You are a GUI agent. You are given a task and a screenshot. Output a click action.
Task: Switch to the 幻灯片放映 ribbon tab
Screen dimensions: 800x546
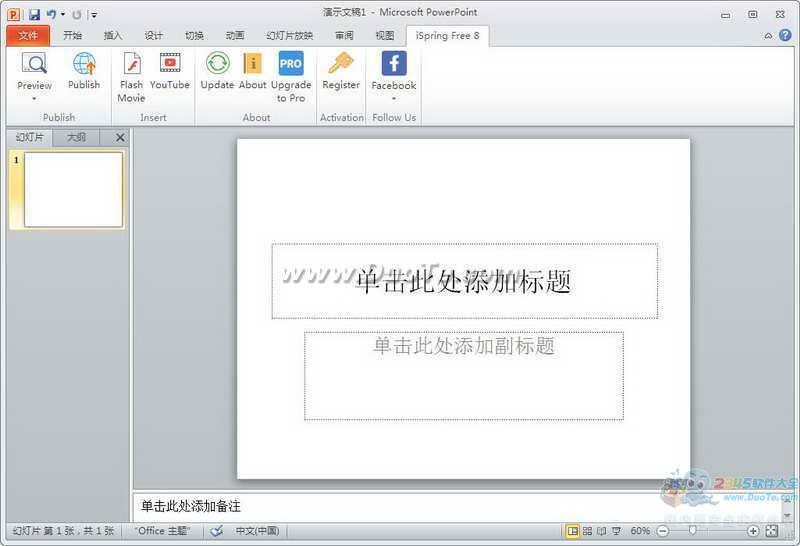(x=289, y=35)
